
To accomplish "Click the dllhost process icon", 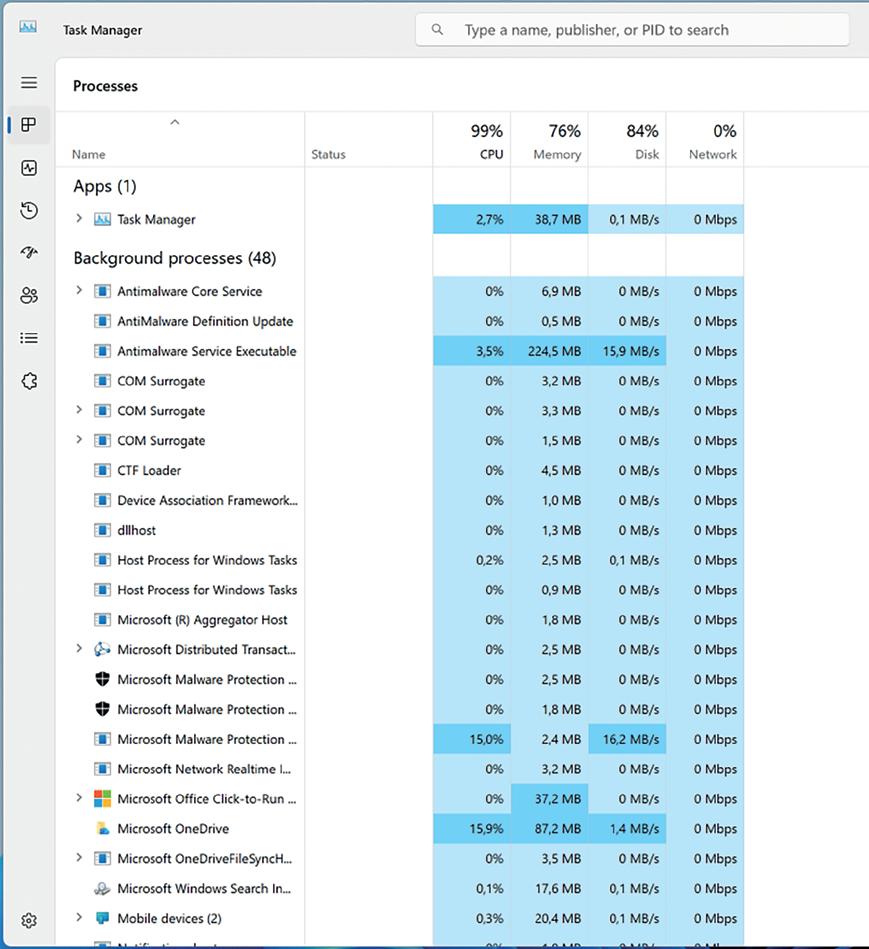I will 102,530.
